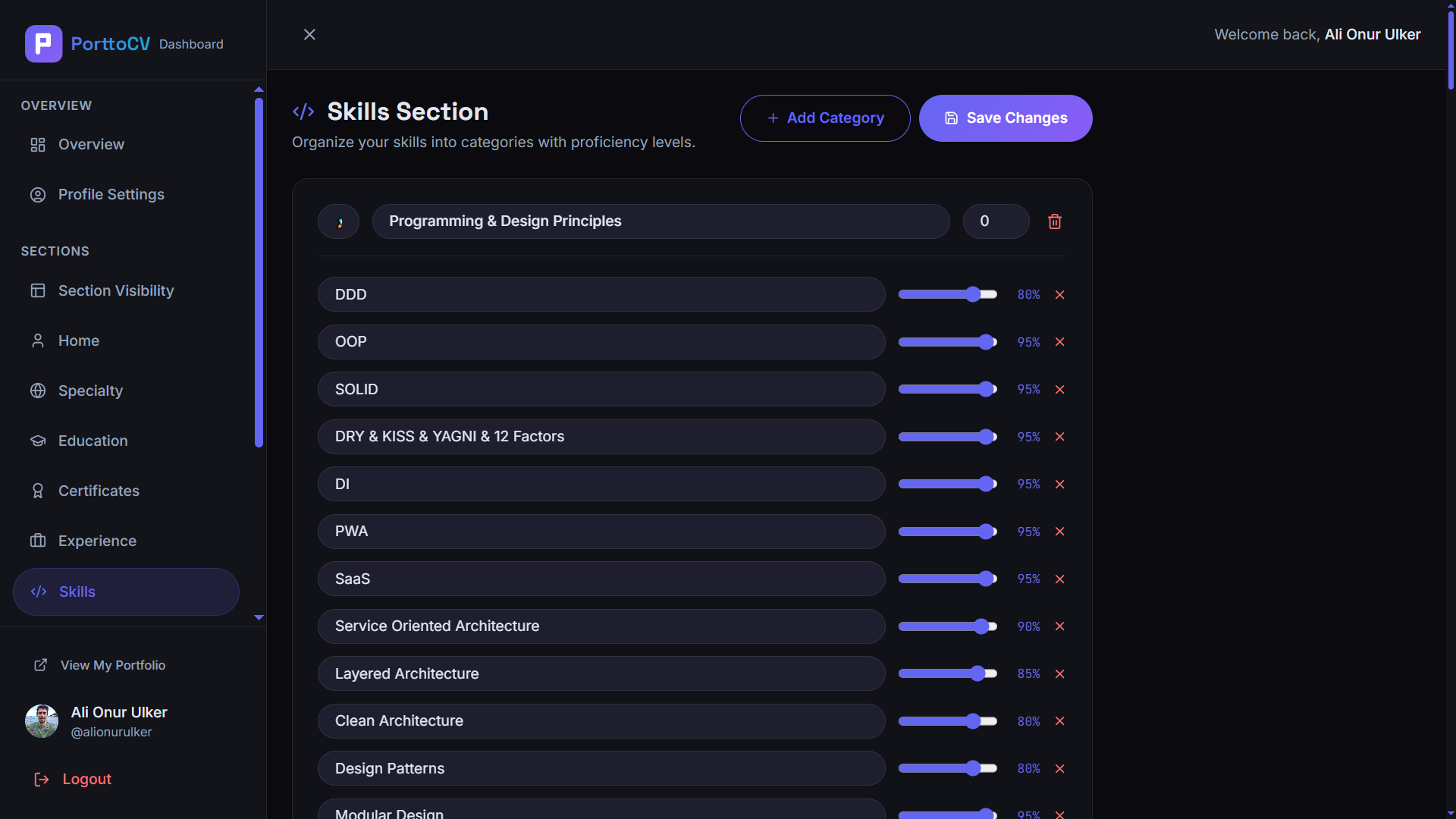The image size is (1456, 819).
Task: Remove the OOP skill
Action: [x=1060, y=342]
